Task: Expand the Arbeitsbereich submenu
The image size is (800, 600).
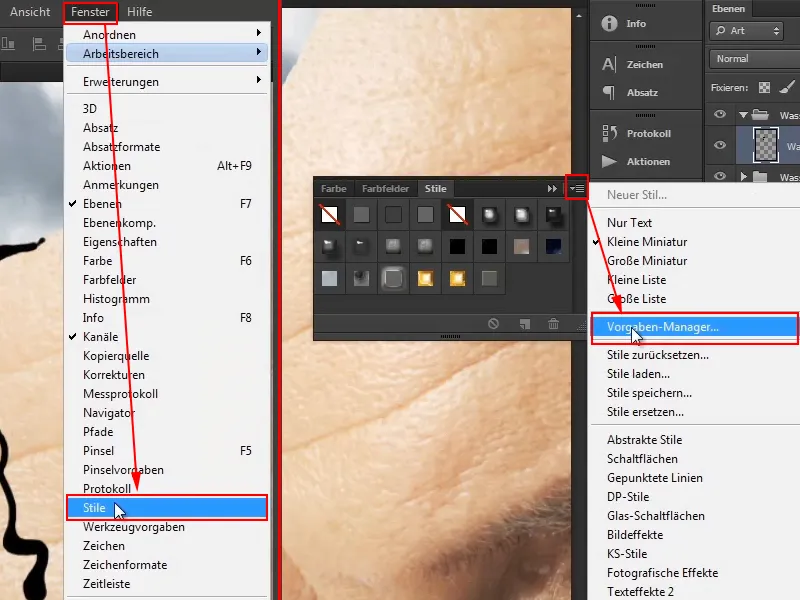Action: click(x=167, y=53)
